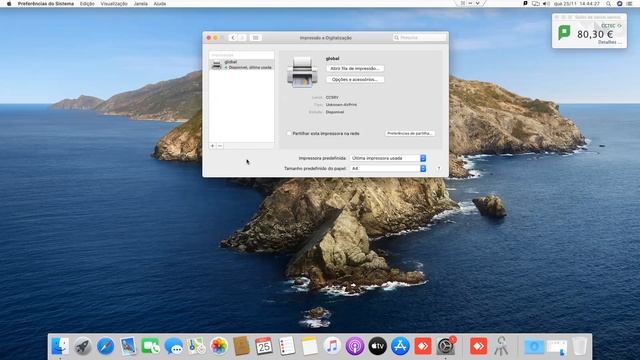Open Contacts from the Dock
This screenshot has height=360, width=640.
coord(241,346)
